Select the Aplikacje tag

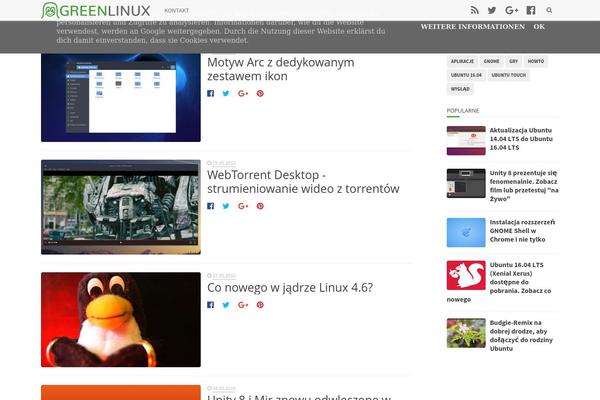[463, 61]
